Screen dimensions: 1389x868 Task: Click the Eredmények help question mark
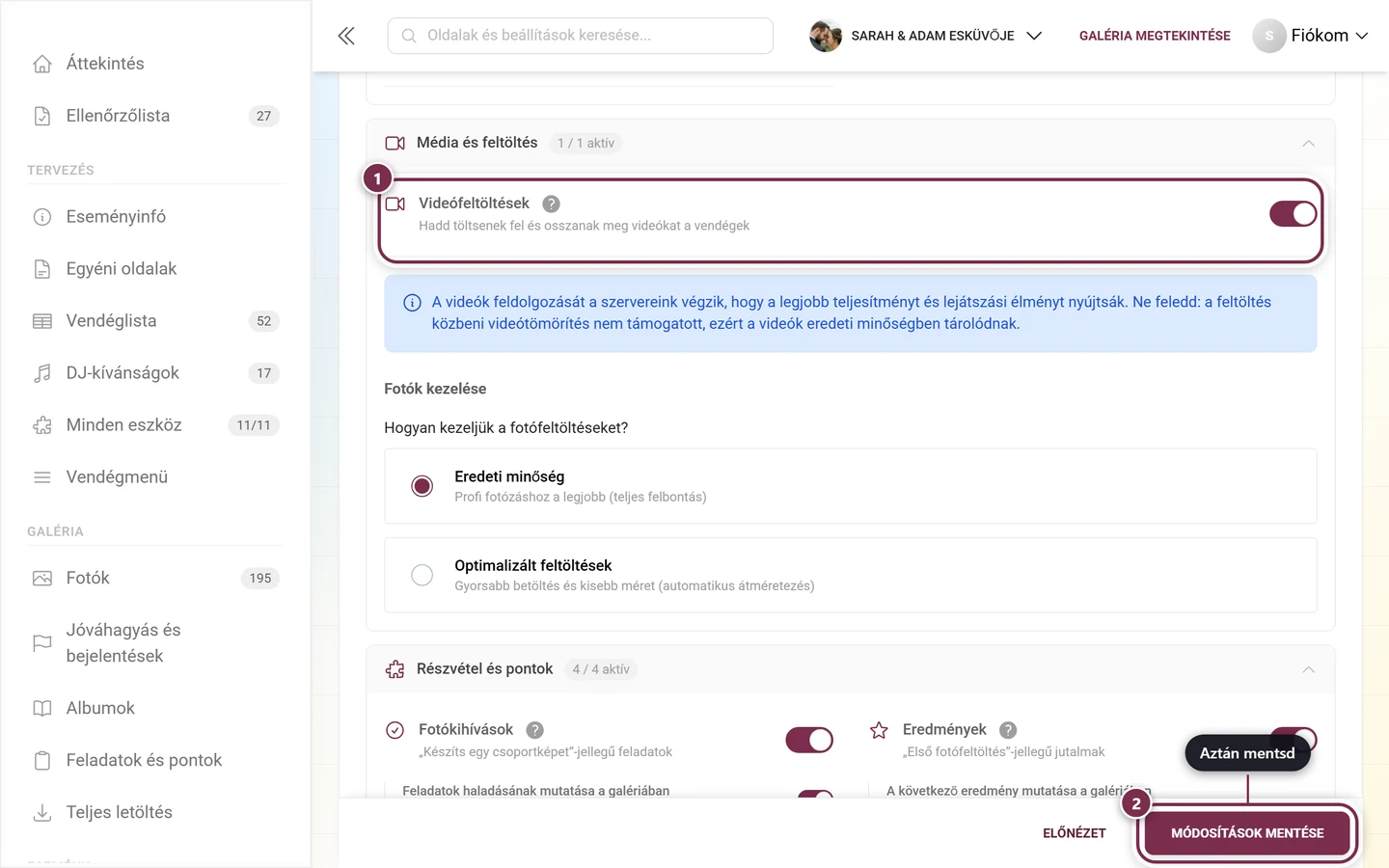[1008, 730]
